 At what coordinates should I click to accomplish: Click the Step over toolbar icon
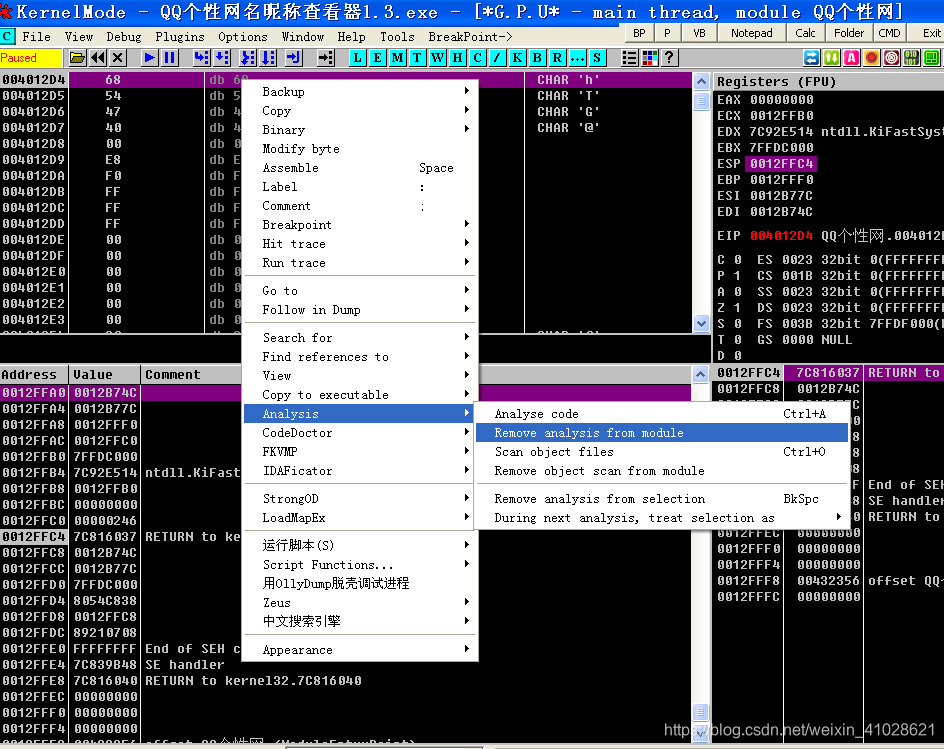tap(222, 58)
